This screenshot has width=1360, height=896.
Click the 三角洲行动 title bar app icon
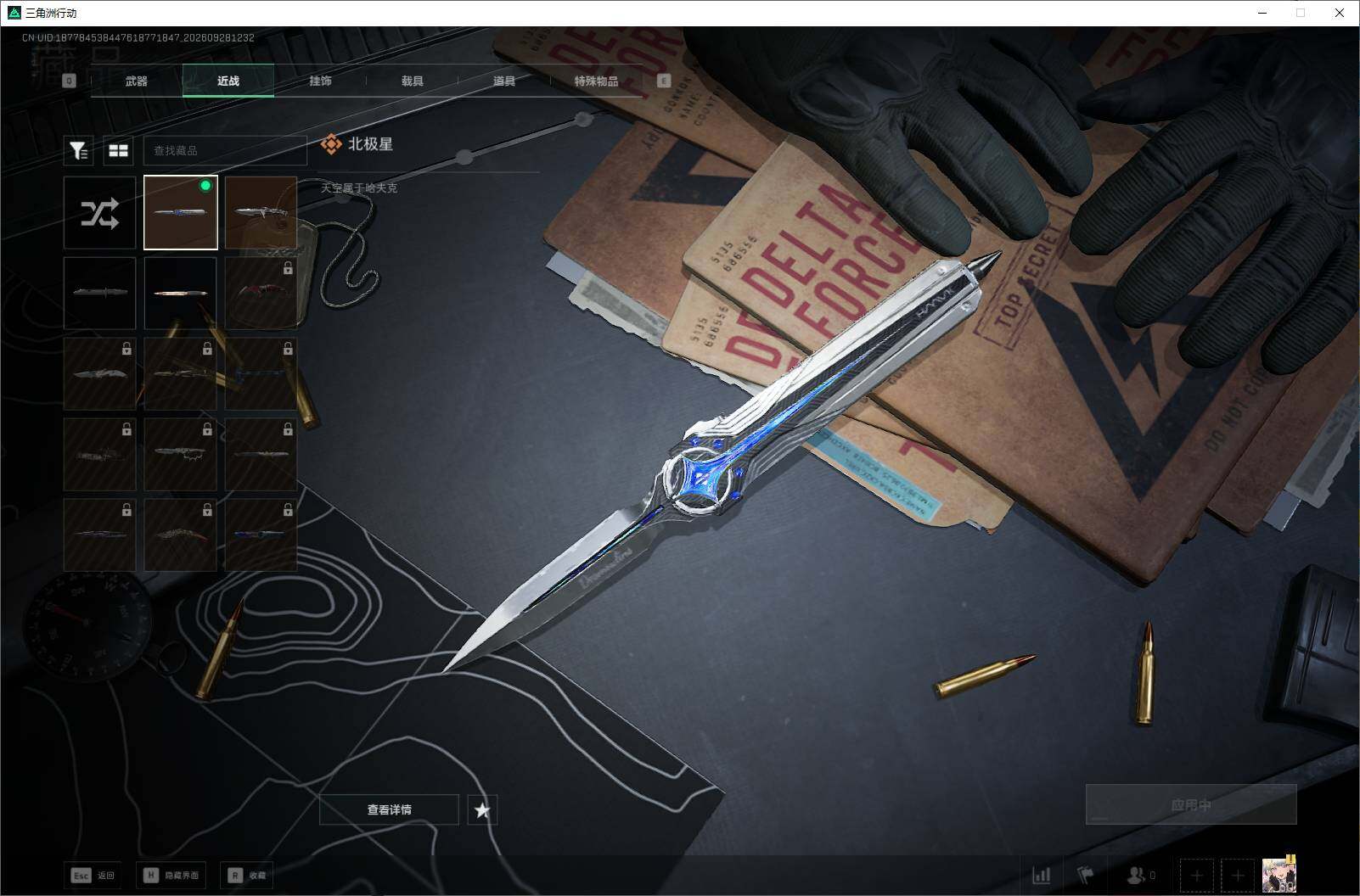(14, 13)
